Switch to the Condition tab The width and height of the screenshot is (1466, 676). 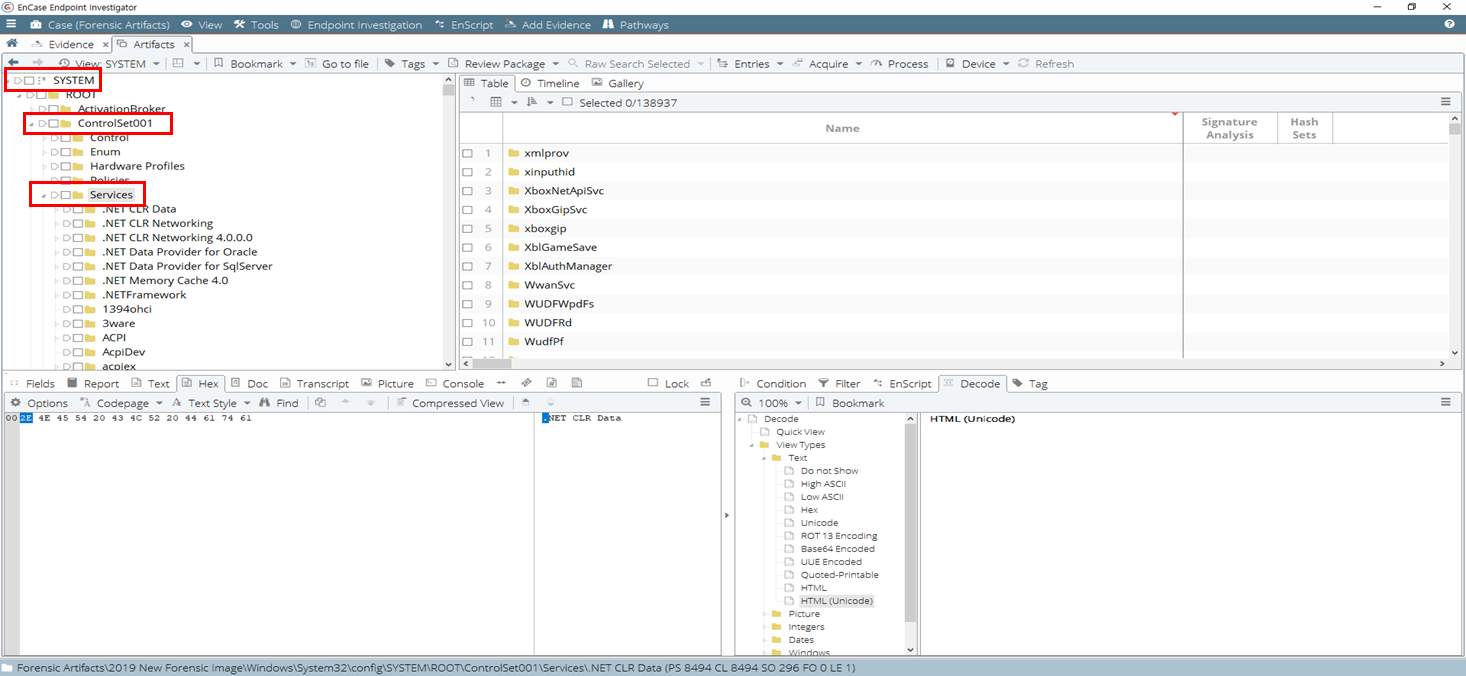click(773, 383)
